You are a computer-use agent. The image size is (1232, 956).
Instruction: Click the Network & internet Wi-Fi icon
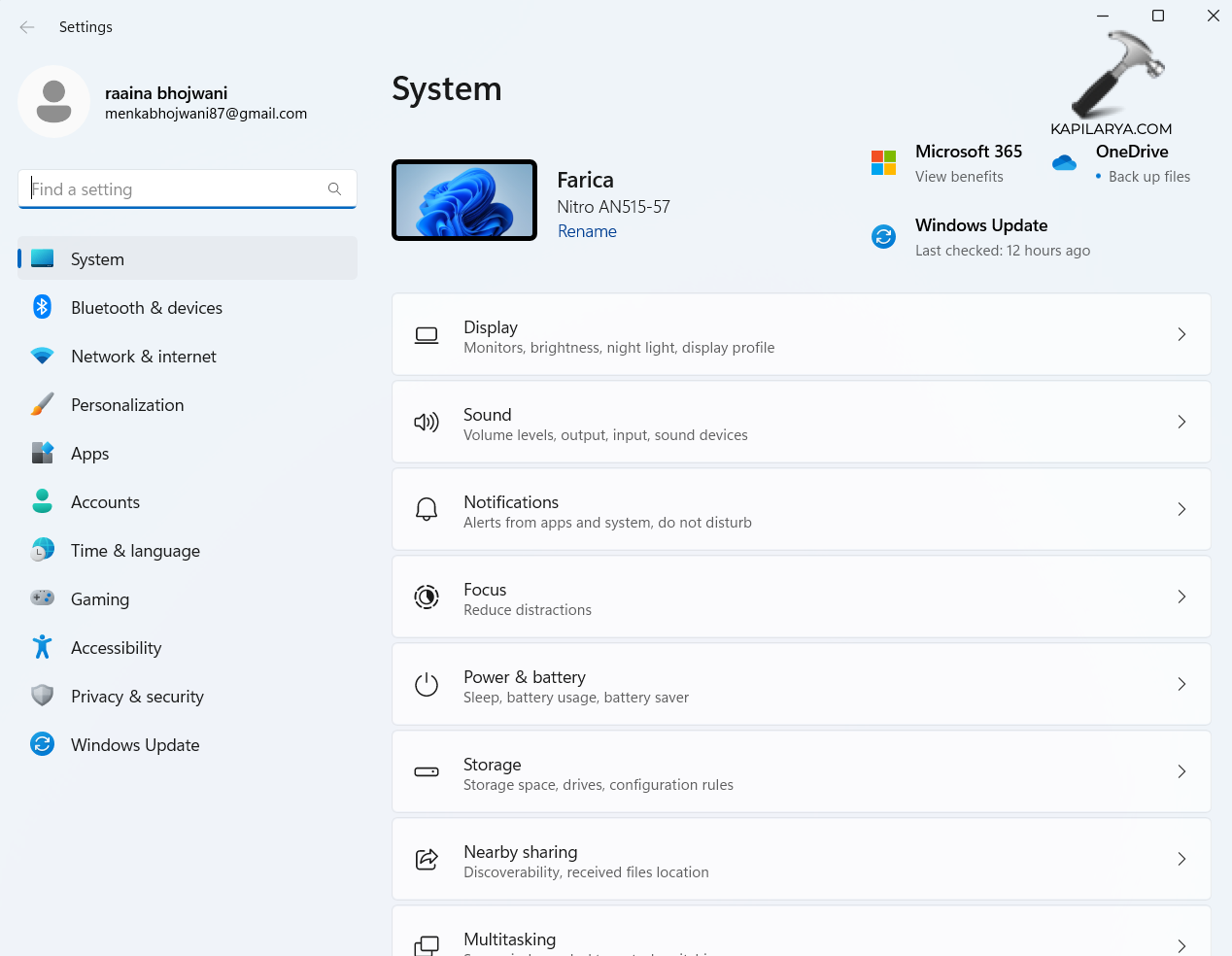(x=42, y=356)
